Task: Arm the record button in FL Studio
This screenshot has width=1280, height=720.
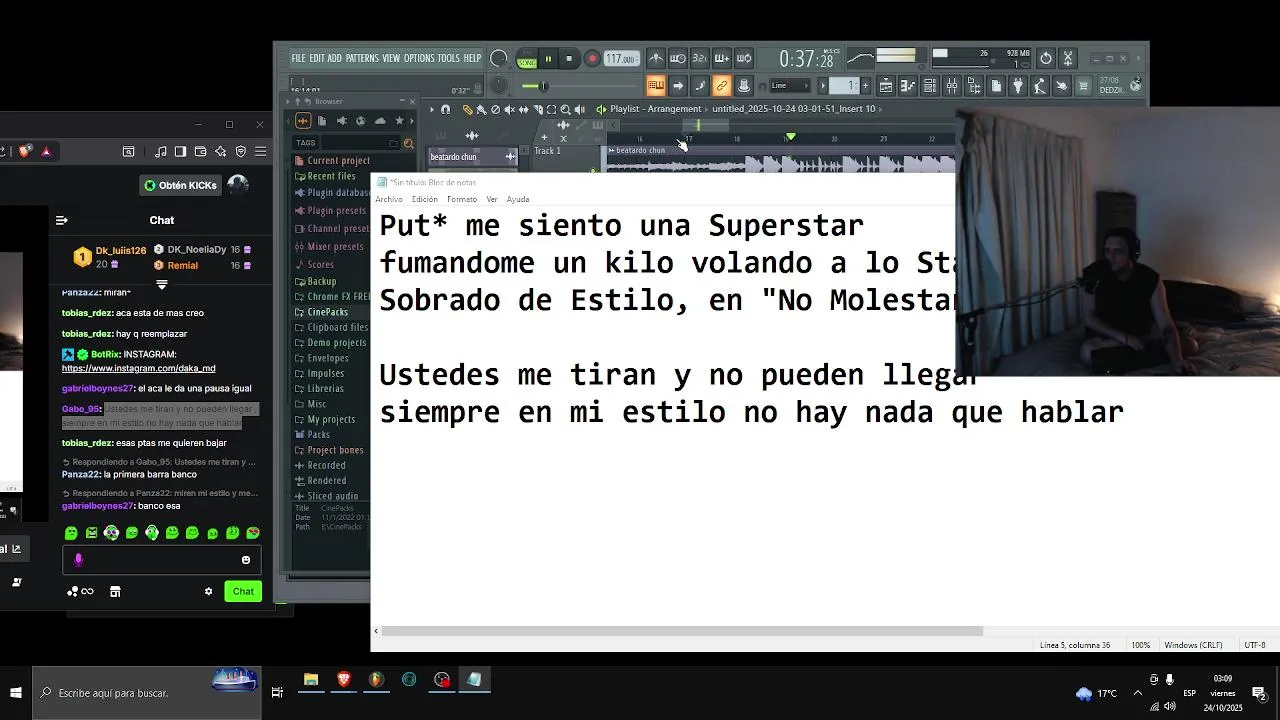Action: pyautogui.click(x=592, y=59)
